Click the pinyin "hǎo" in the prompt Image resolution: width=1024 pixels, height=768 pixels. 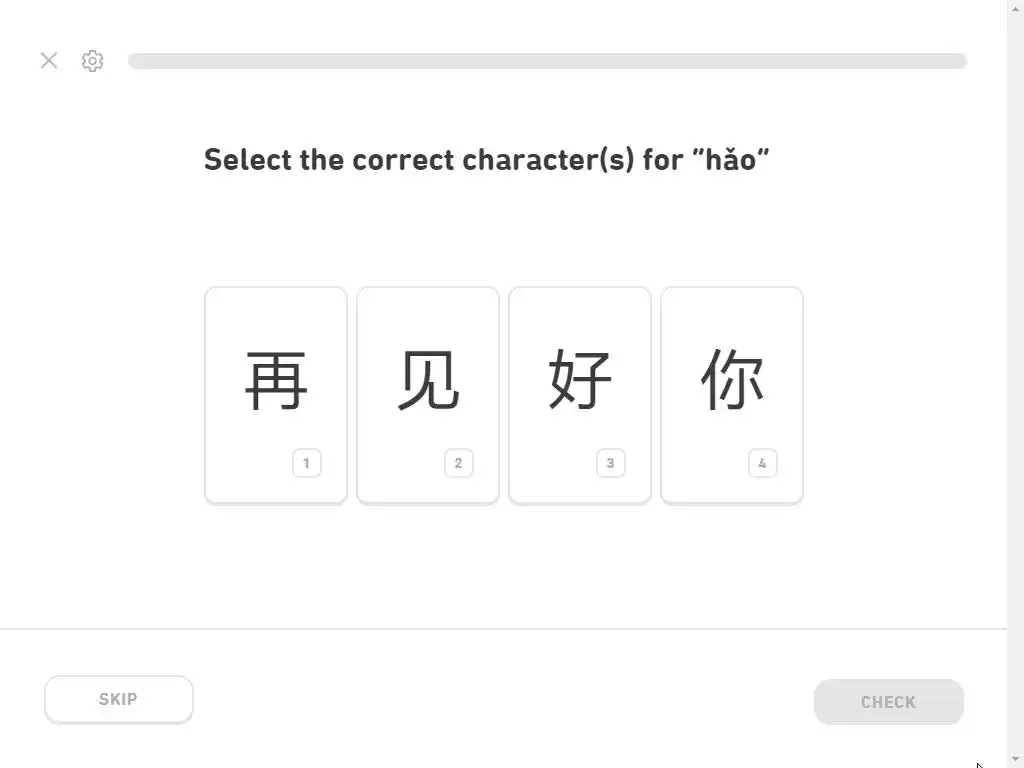coord(730,159)
